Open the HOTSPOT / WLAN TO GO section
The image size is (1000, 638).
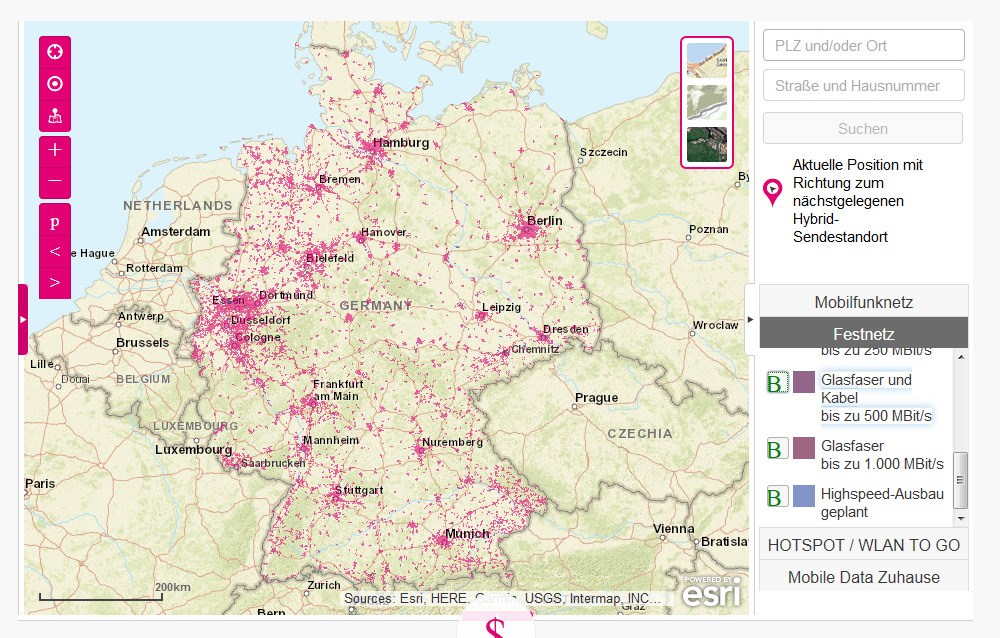click(x=863, y=544)
